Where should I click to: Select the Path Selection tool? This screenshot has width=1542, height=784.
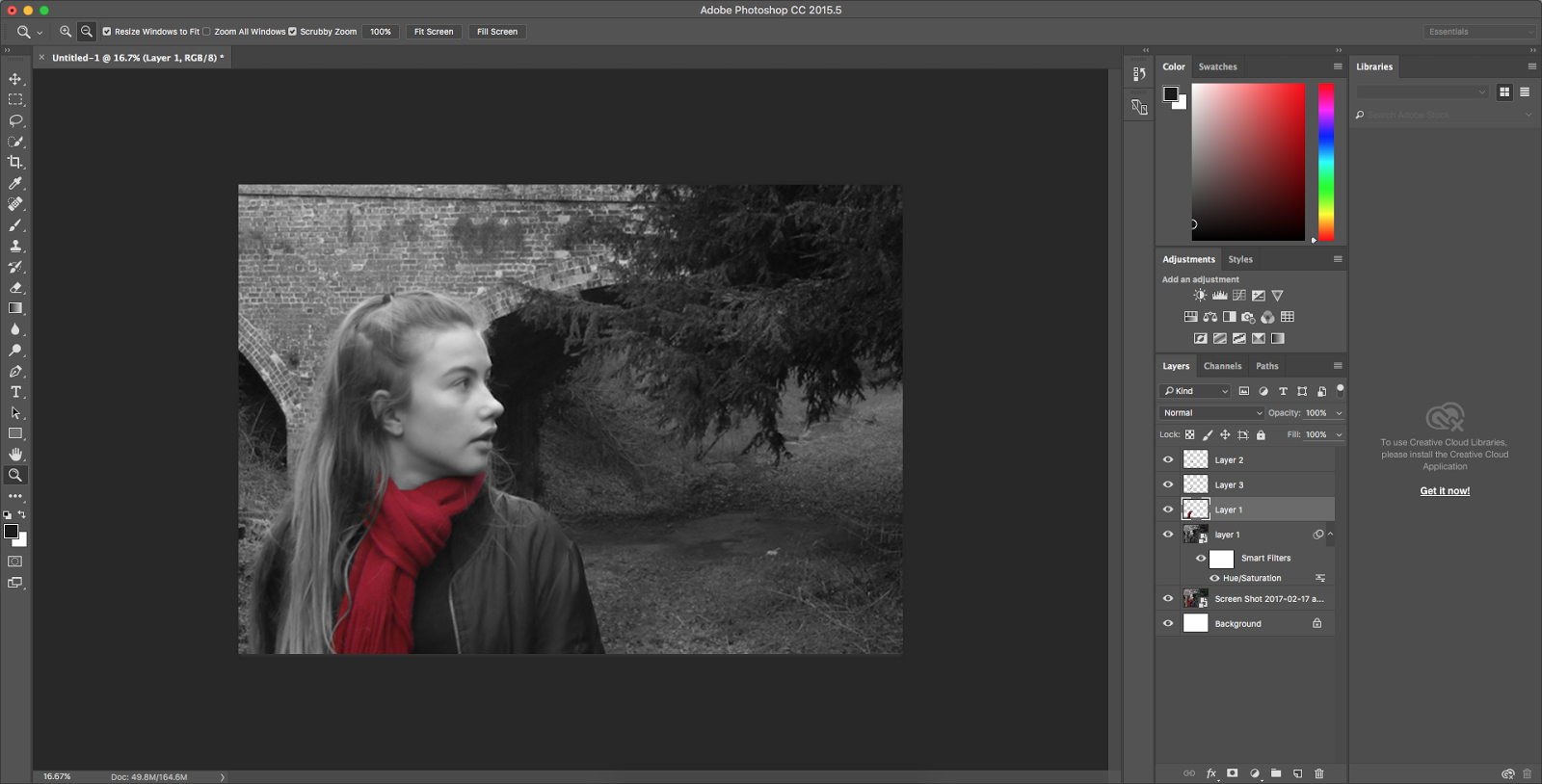pyautogui.click(x=15, y=412)
